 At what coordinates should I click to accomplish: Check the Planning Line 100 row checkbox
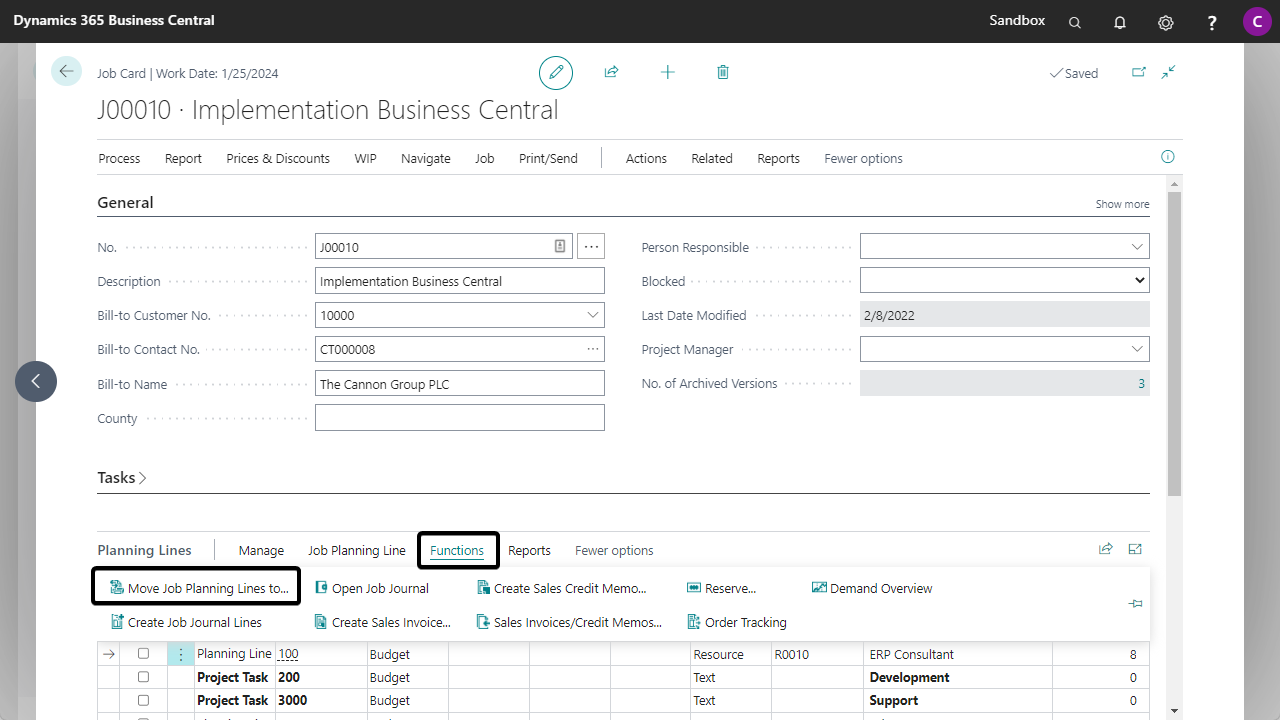click(143, 654)
